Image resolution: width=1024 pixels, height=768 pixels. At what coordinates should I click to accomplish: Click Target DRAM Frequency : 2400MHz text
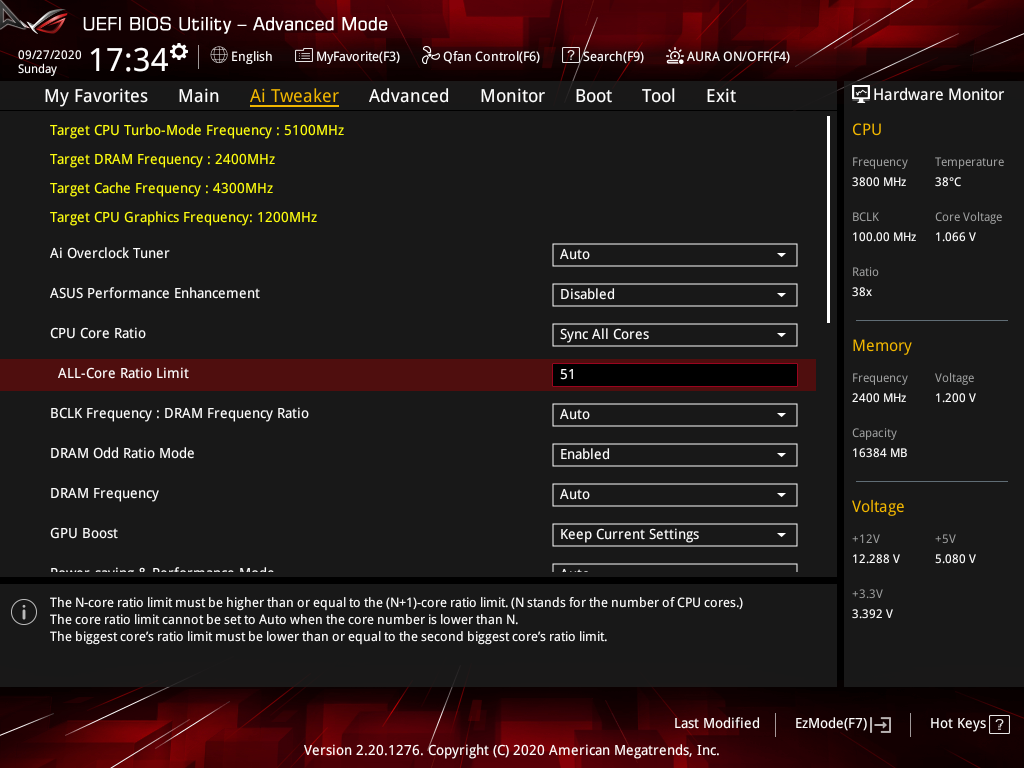coord(162,159)
